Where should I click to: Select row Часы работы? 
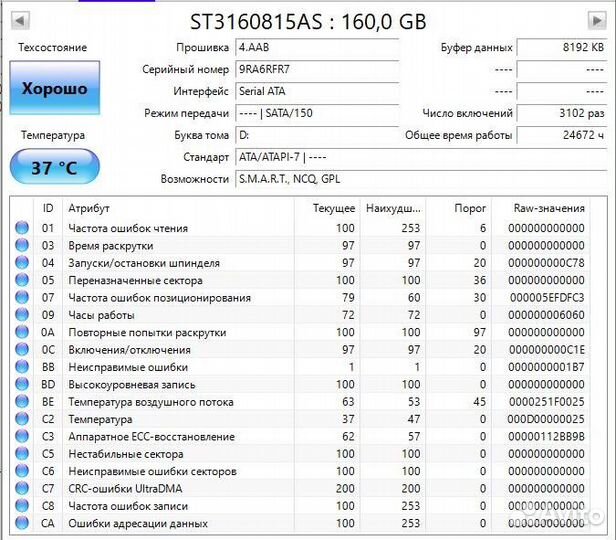tap(301, 315)
